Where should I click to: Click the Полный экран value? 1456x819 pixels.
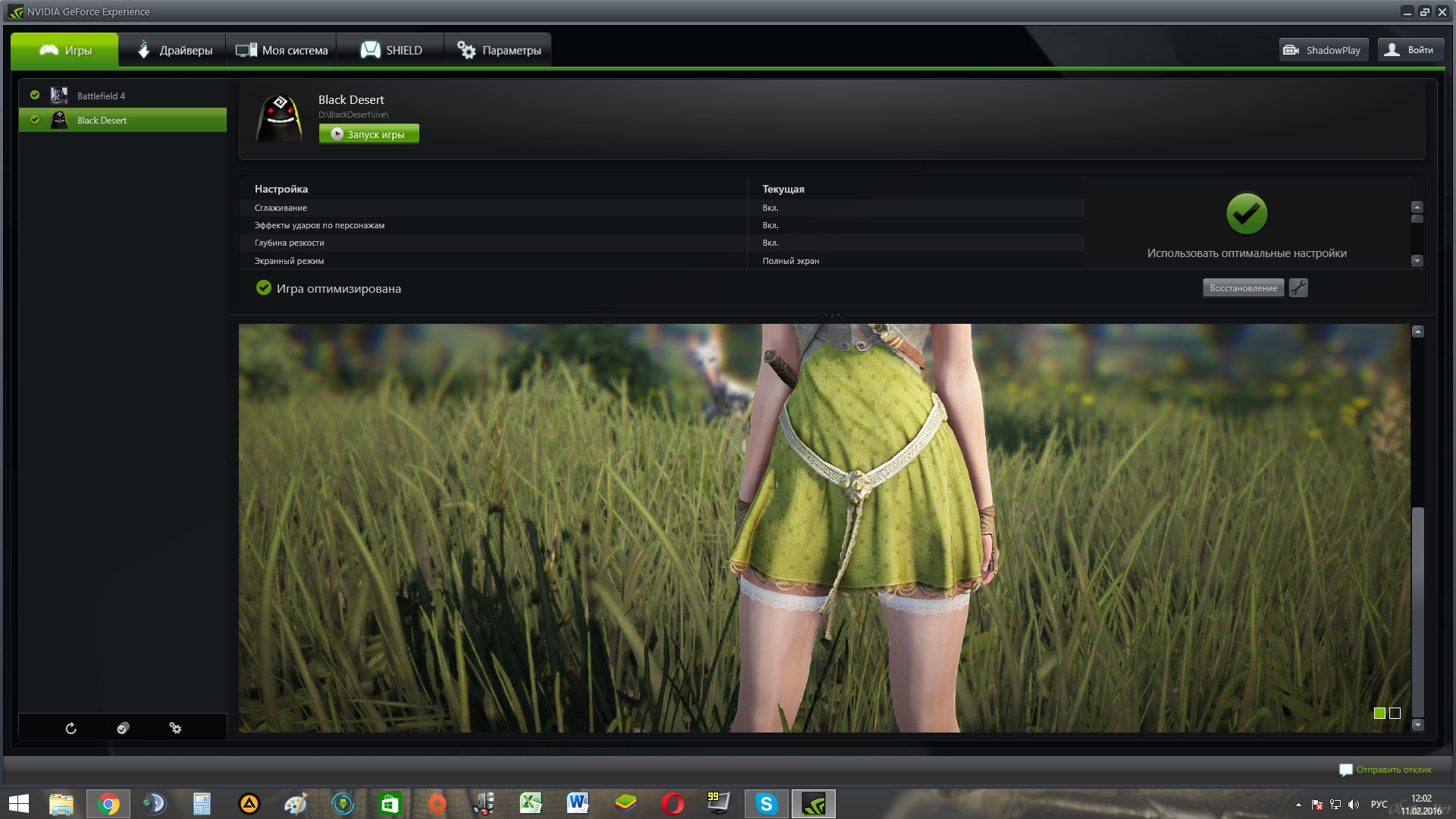tap(790, 261)
